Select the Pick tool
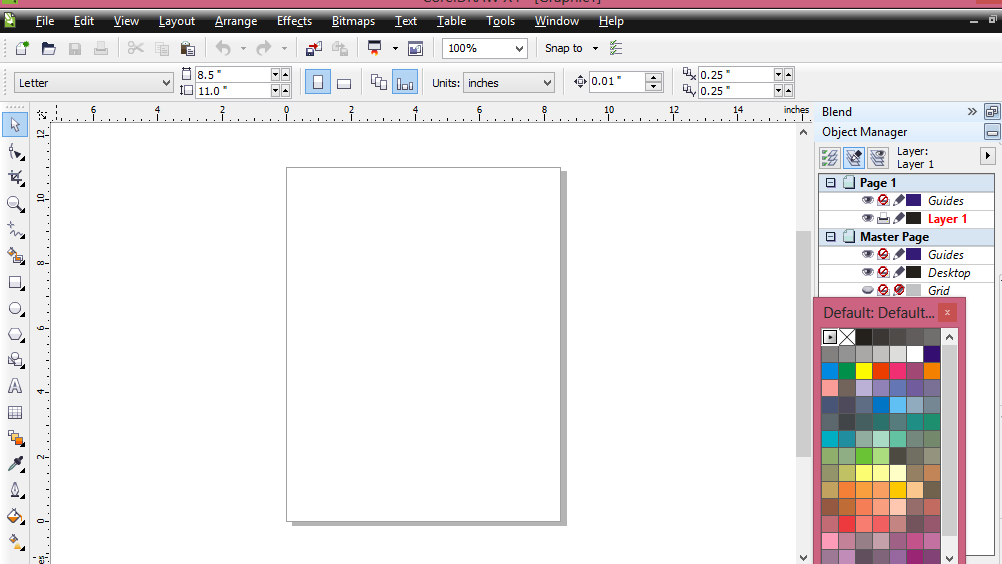The image size is (1002, 564). click(15, 125)
